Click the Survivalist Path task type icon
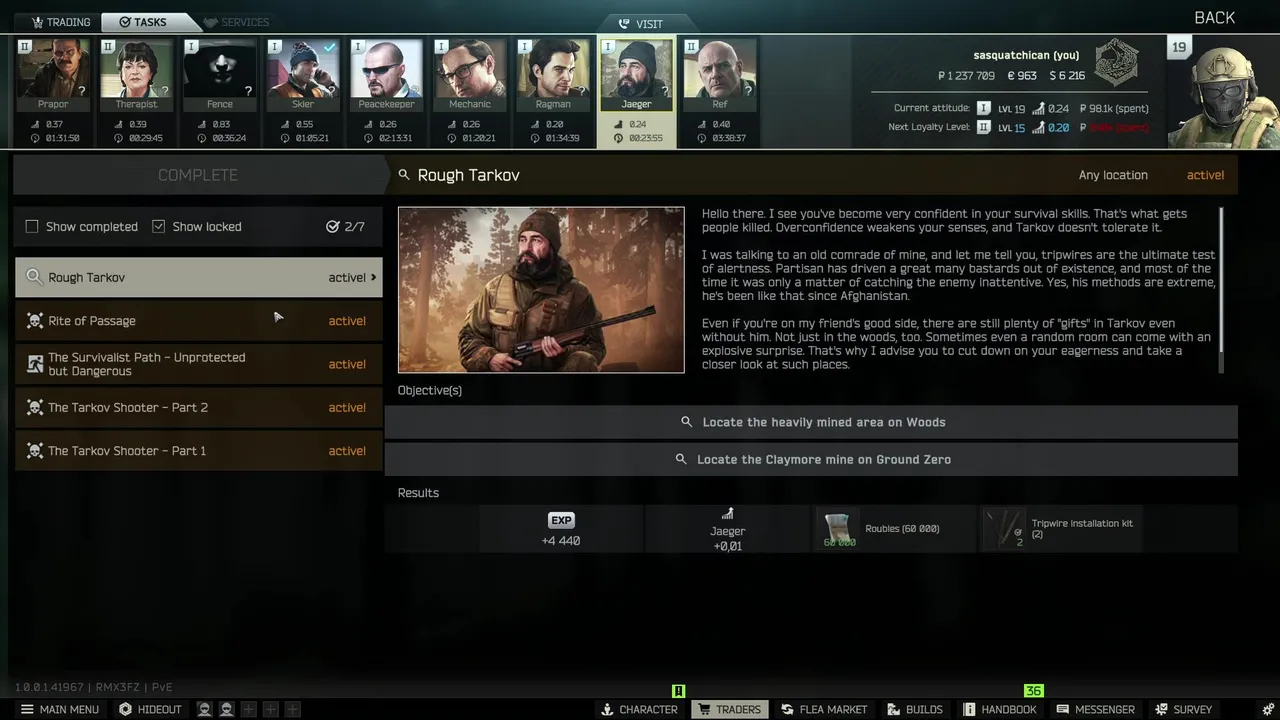1280x720 pixels. (35, 364)
